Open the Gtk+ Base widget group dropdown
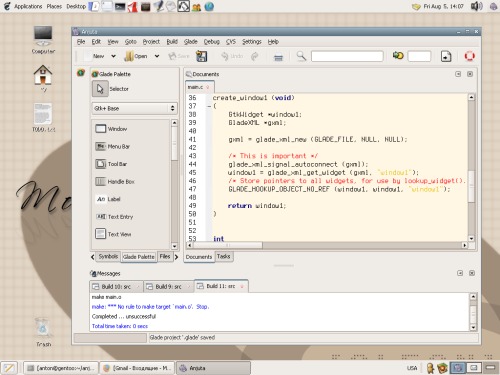This screenshot has height=375, width=500. coord(135,108)
